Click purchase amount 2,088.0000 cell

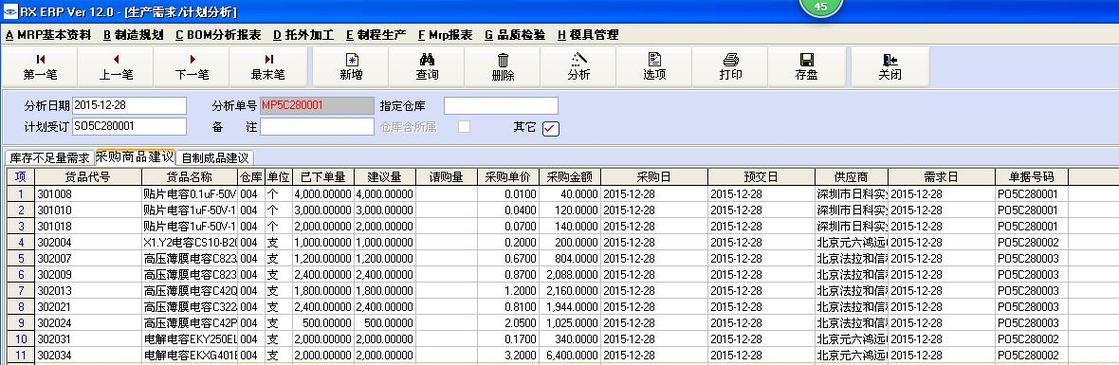[569, 275]
